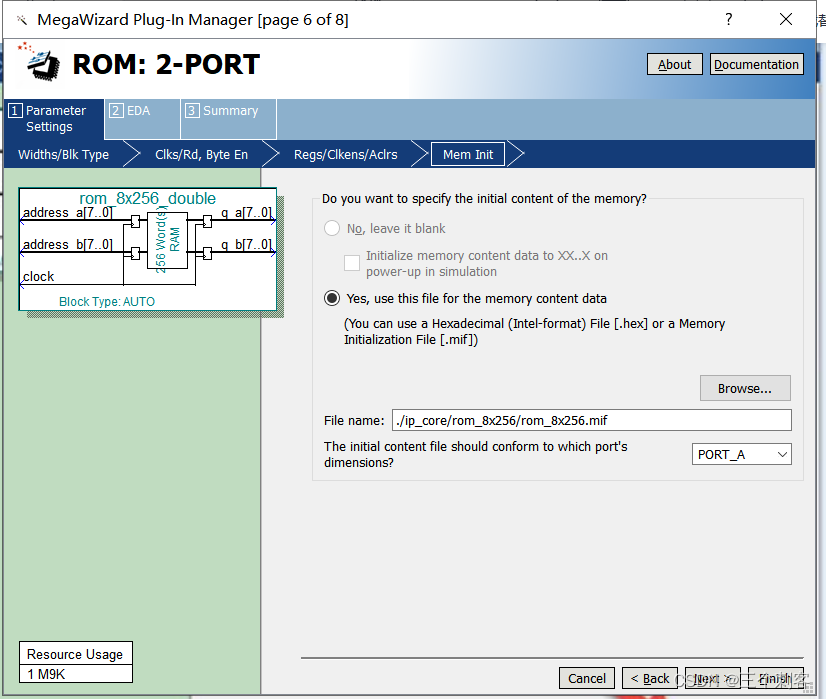Viewport: 826px width, 699px height.
Task: Click the wizard title bar icon
Action: coord(22,20)
